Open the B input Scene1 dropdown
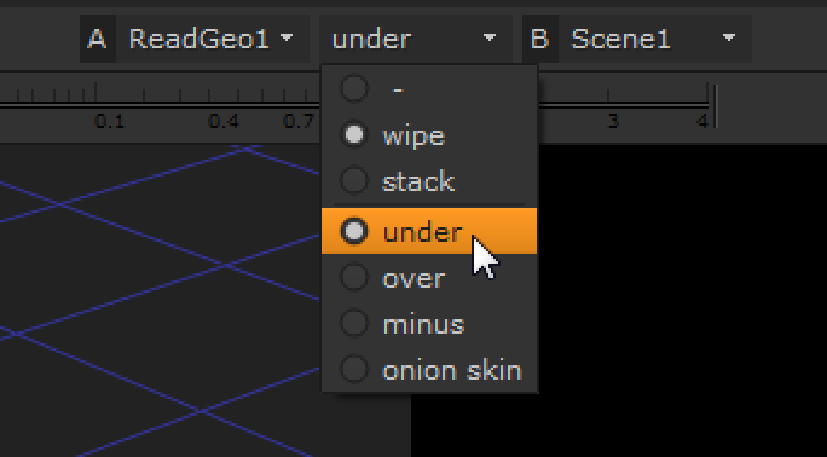The height and width of the screenshot is (457, 827). pos(652,40)
